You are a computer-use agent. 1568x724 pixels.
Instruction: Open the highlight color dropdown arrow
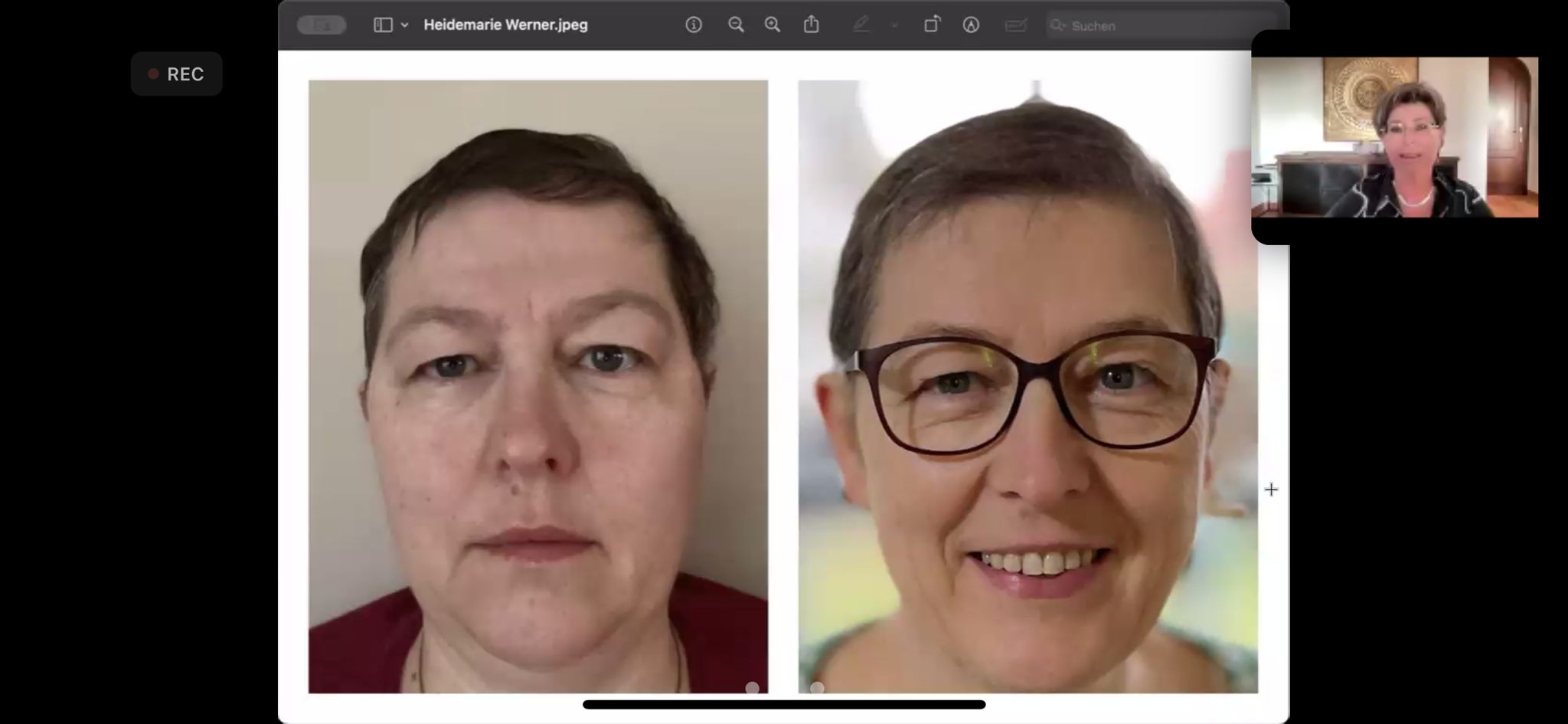pos(894,25)
